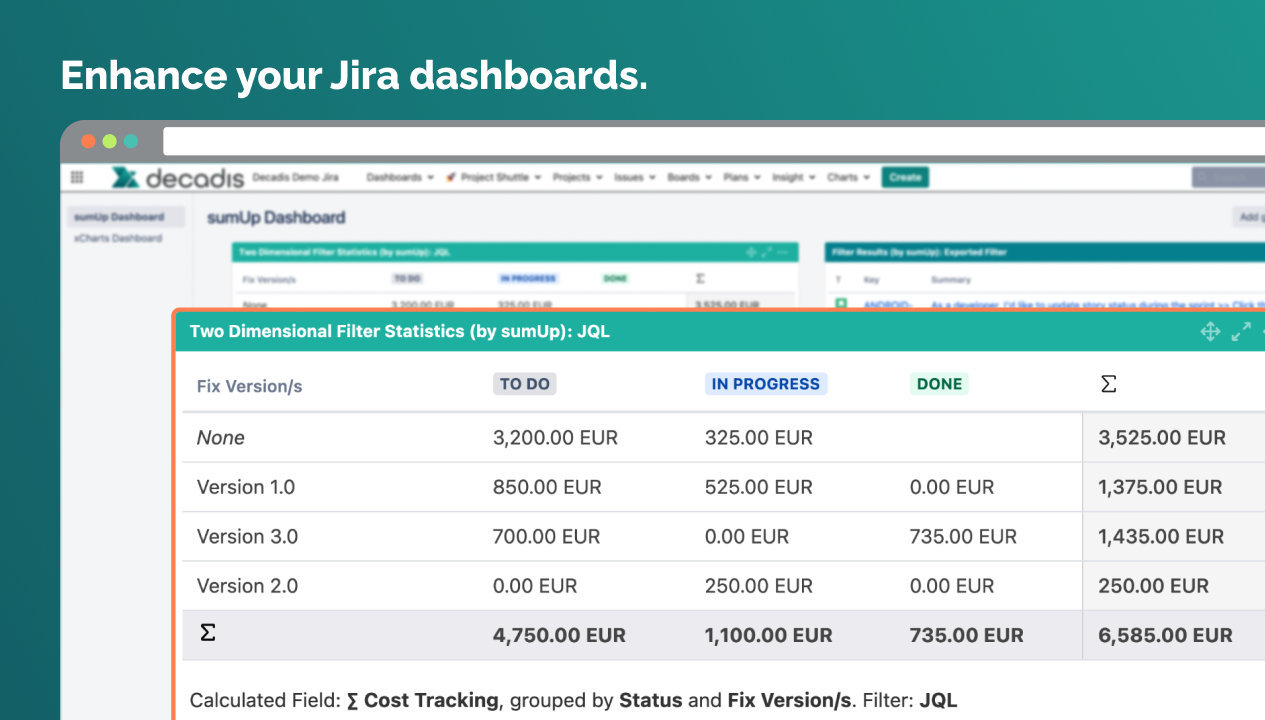Viewport: 1265px width, 720px height.
Task: Open the Plans dropdown menu
Action: (x=741, y=177)
